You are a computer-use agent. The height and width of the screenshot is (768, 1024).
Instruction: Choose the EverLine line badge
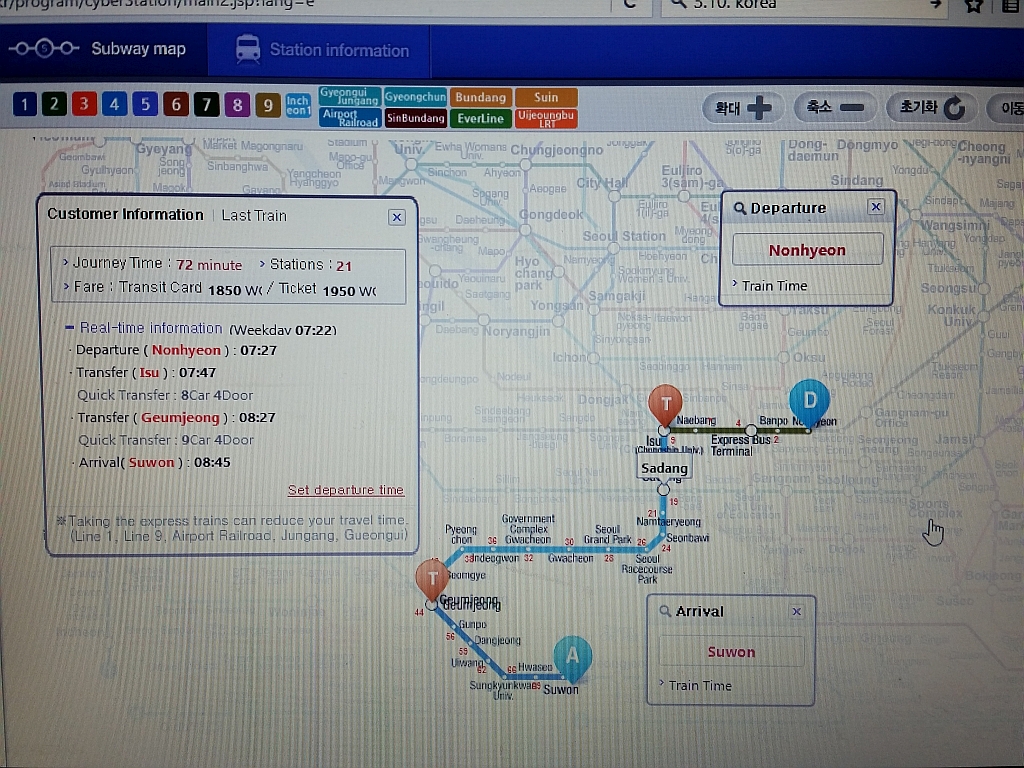tap(480, 117)
